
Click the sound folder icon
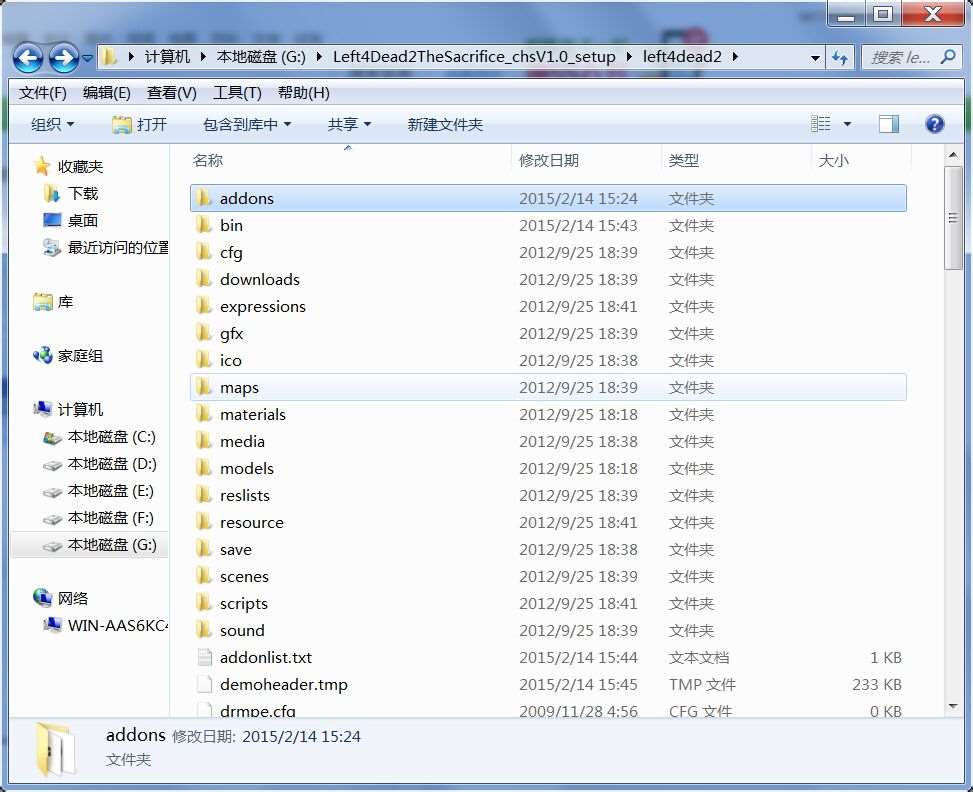click(204, 630)
